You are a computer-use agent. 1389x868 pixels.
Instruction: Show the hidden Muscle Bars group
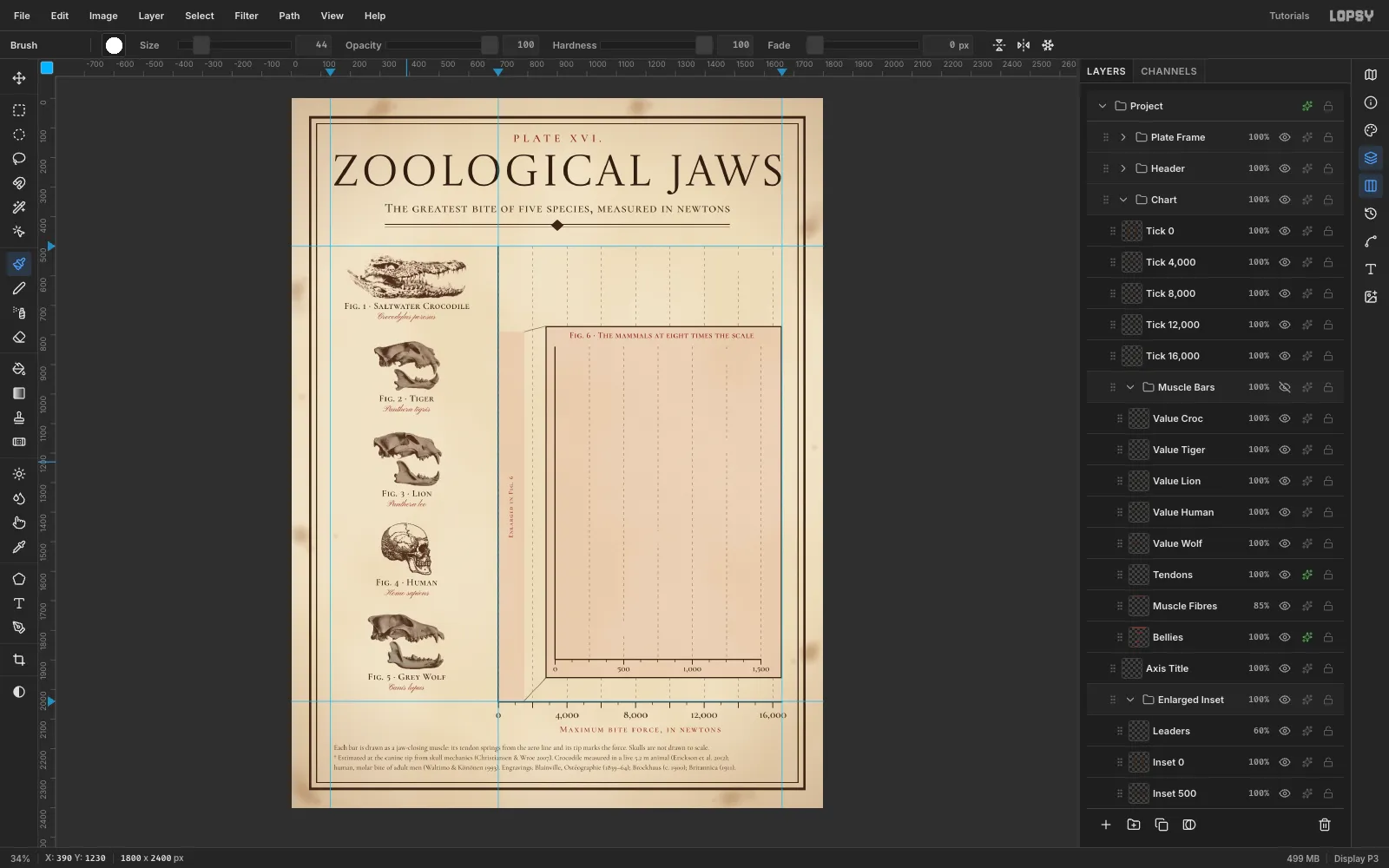(1285, 387)
